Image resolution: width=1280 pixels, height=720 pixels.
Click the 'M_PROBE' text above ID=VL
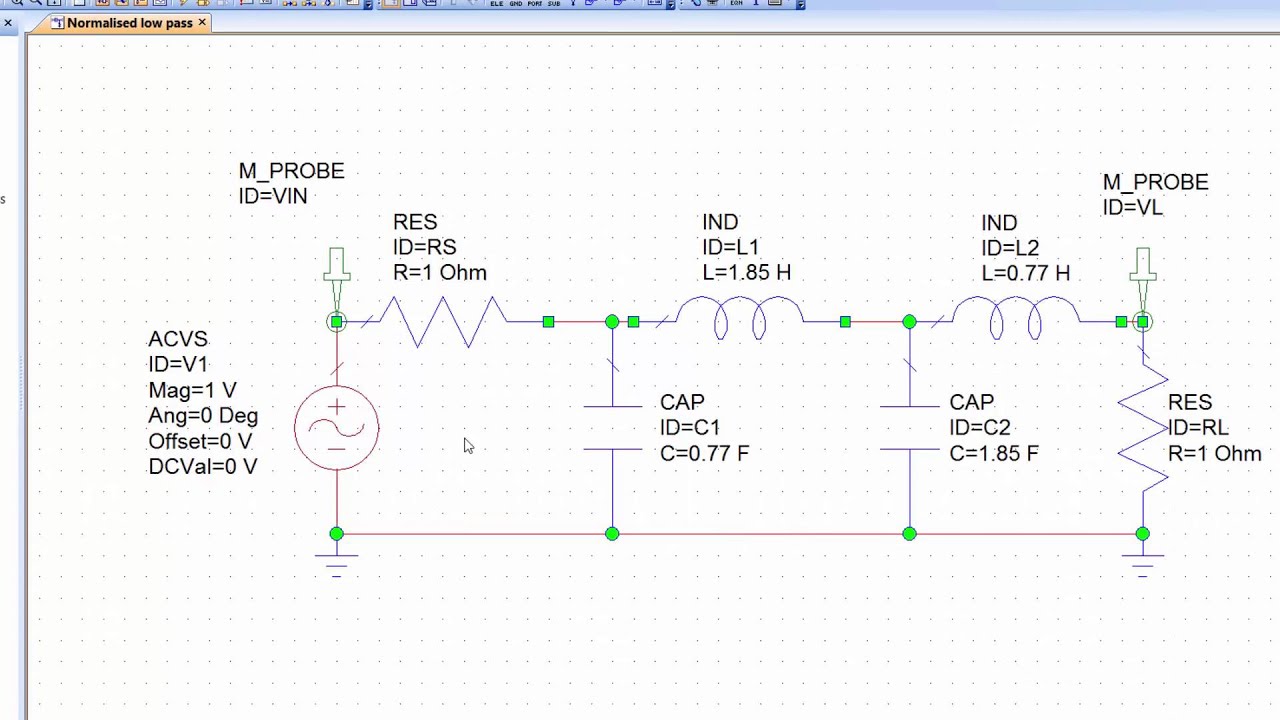click(1155, 182)
